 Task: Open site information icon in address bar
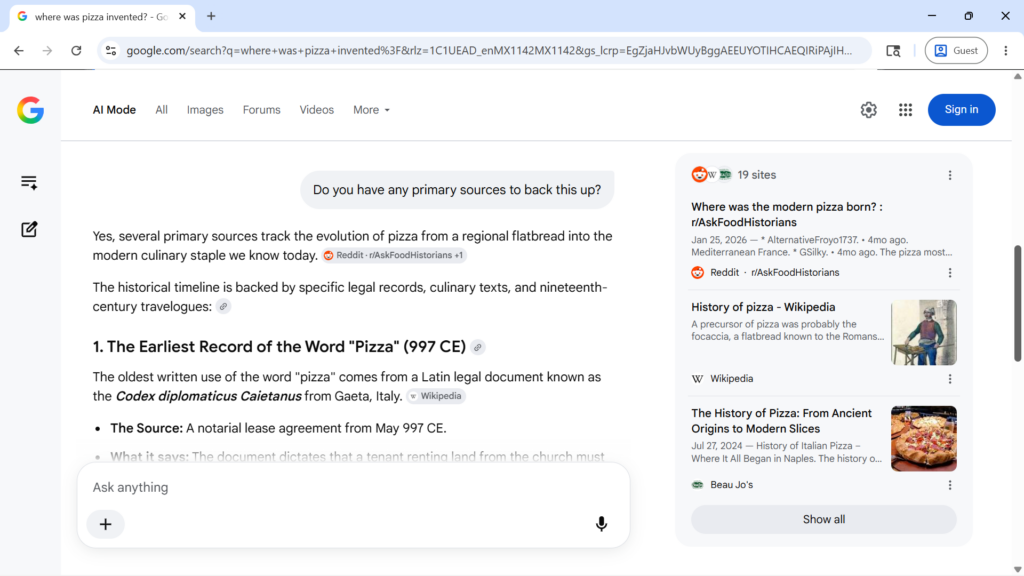[111, 50]
